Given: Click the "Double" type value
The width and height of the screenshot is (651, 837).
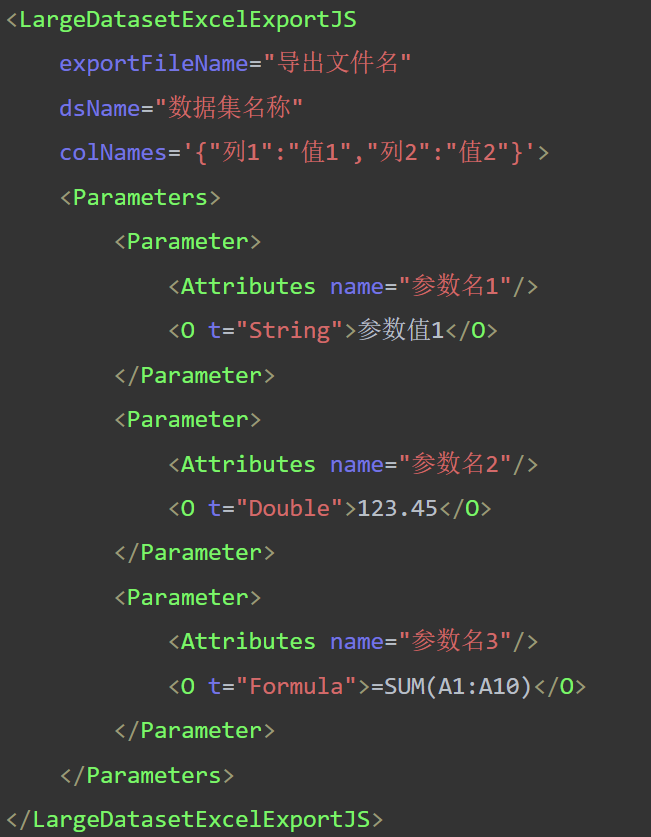Looking at the screenshot, I should coord(289,508).
